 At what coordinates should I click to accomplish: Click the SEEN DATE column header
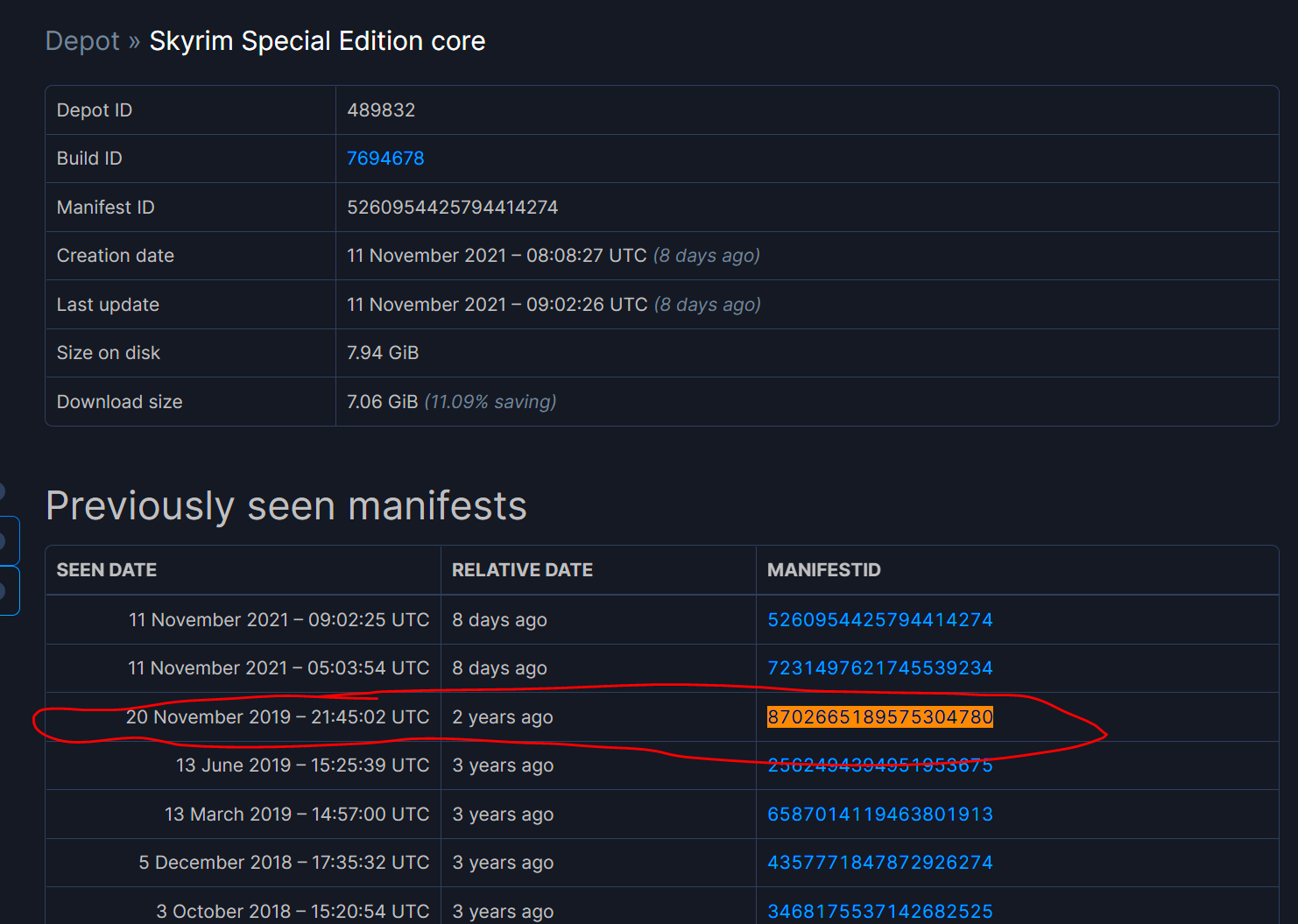(107, 570)
